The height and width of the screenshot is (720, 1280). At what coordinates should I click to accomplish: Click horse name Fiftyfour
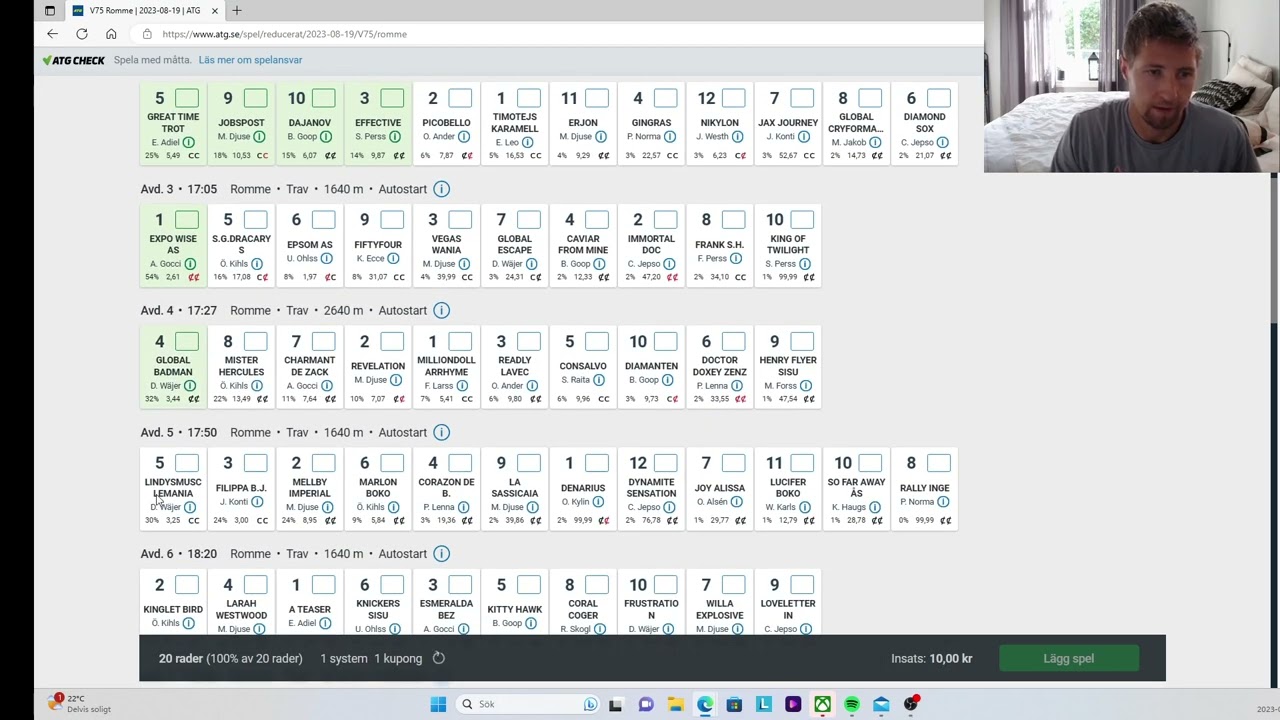378,245
